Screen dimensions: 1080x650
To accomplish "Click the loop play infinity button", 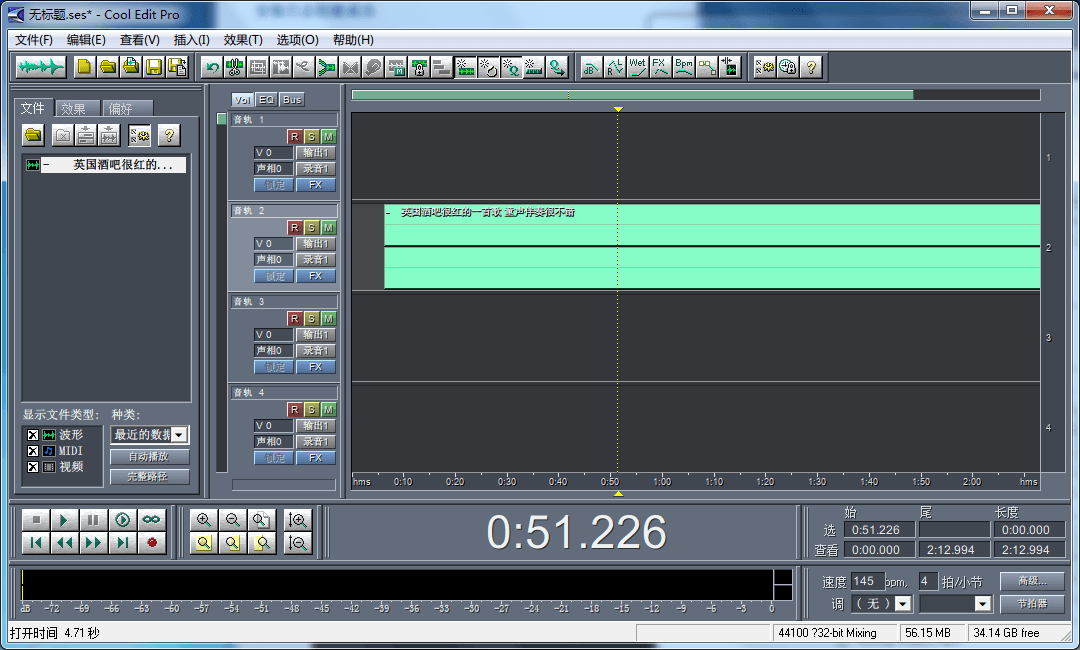I will click(x=151, y=520).
